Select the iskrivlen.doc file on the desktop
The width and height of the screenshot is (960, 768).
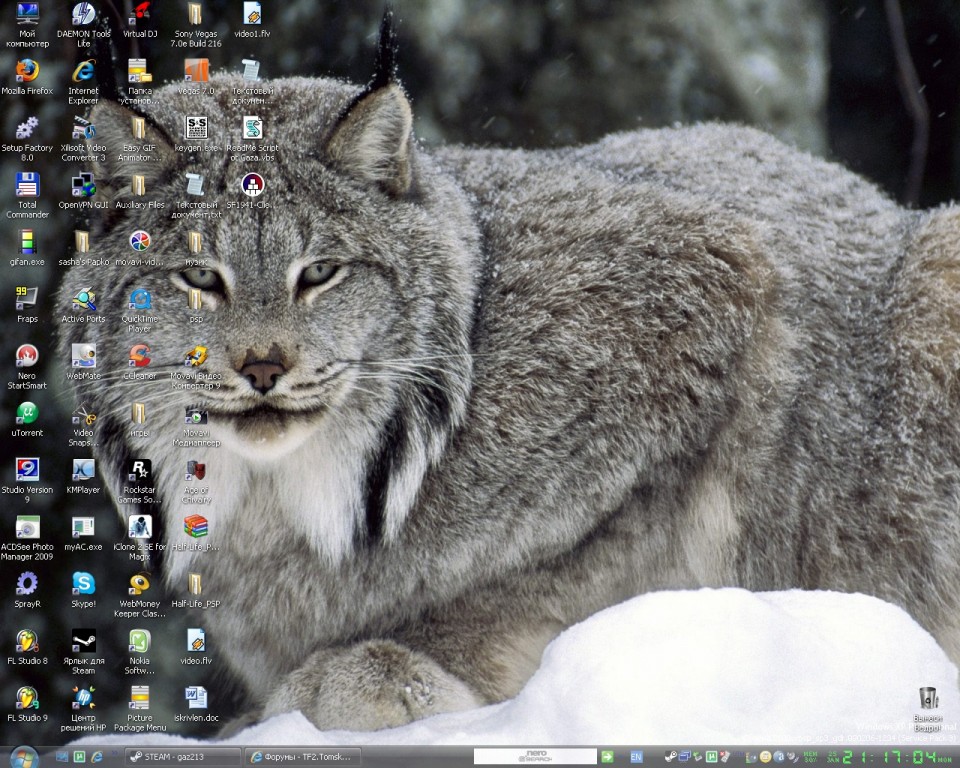(x=196, y=699)
